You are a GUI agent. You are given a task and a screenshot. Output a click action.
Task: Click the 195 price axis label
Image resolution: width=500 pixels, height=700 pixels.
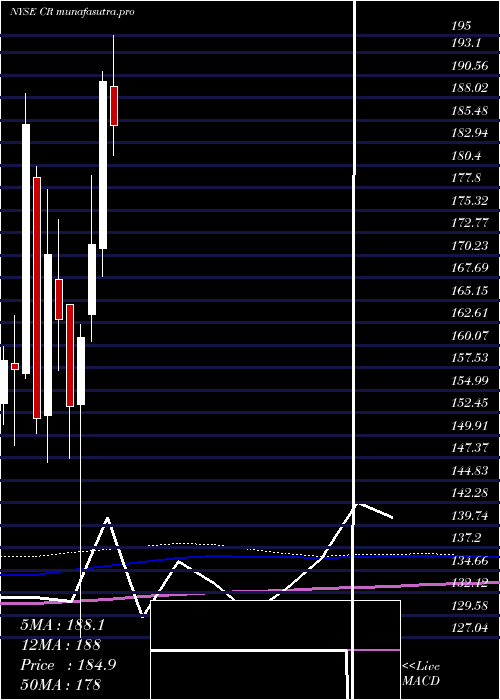point(461,26)
